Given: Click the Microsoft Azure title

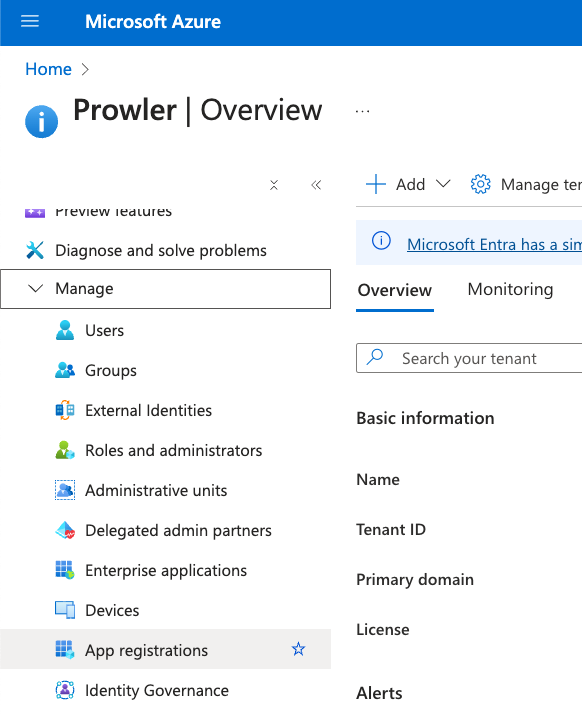Looking at the screenshot, I should point(153,22).
